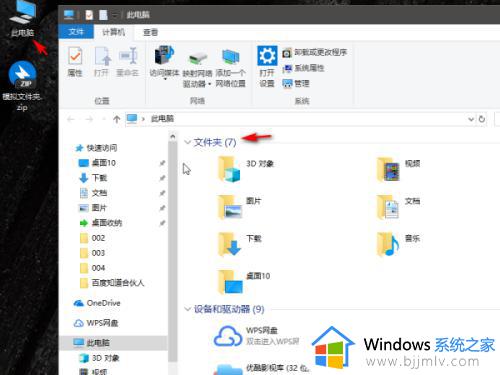Click the back navigation arrow
The height and width of the screenshot is (375, 500).
[x=71, y=119]
